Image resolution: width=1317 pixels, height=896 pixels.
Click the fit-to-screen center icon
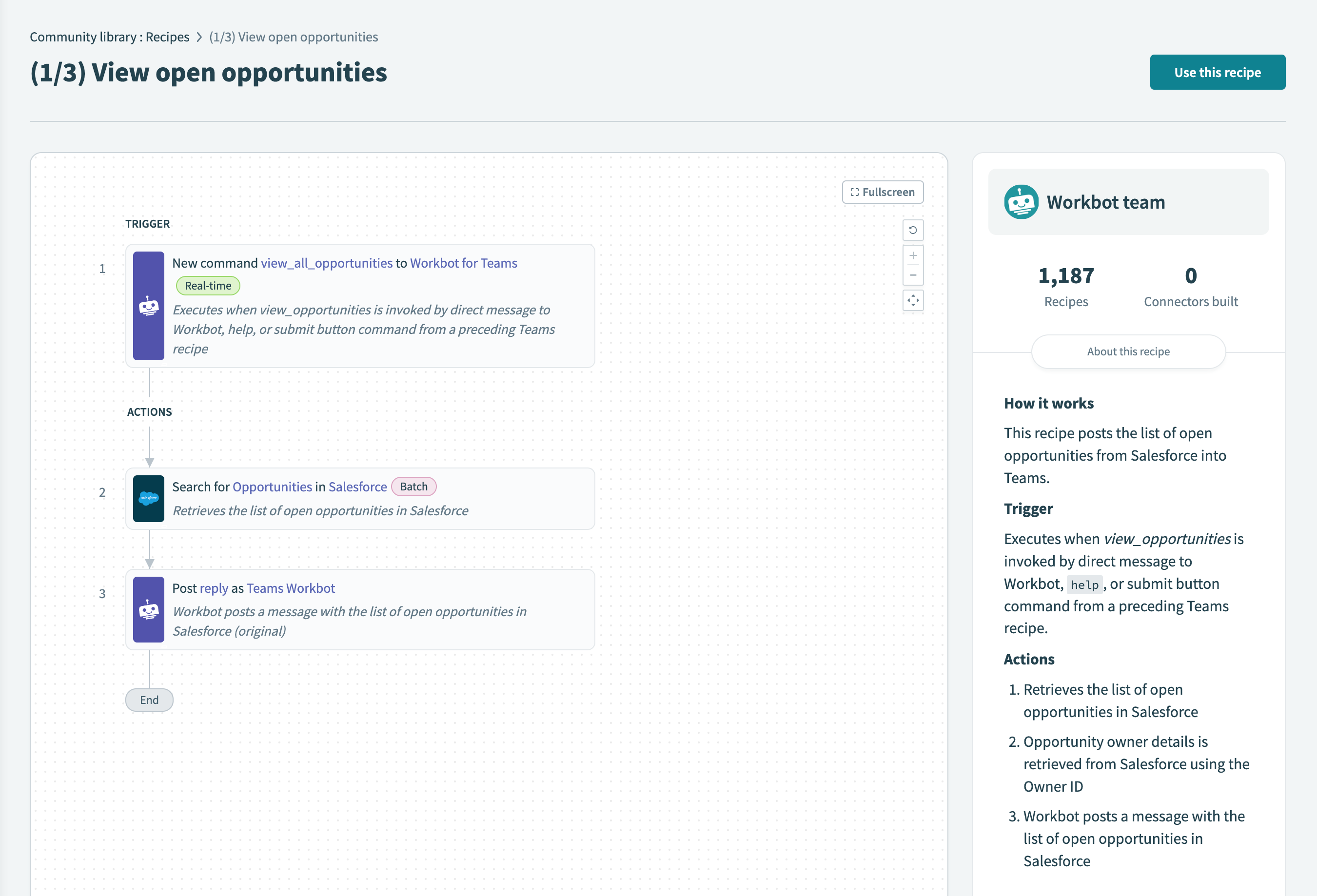pyautogui.click(x=912, y=300)
